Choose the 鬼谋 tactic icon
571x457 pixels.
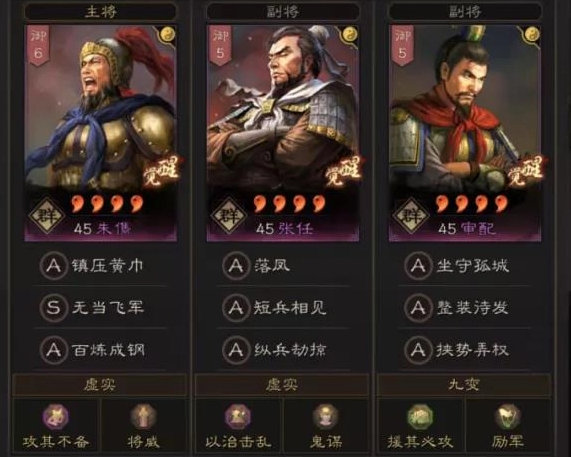(326, 416)
